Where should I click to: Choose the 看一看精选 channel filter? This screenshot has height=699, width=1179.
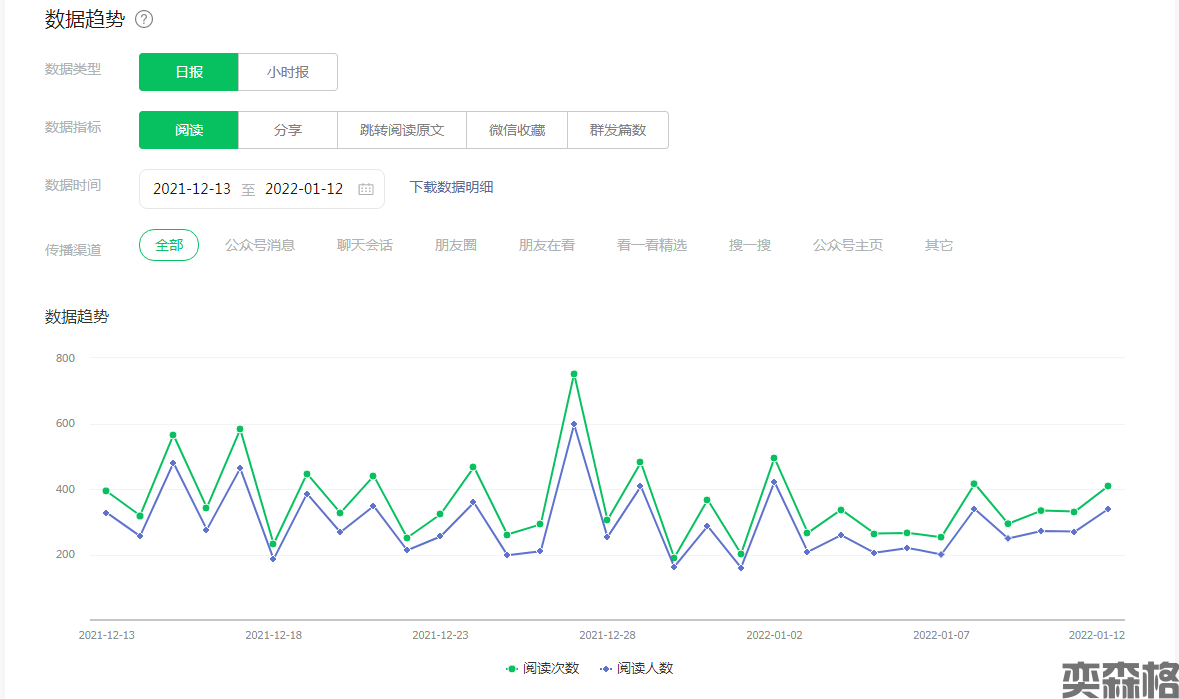(652, 245)
